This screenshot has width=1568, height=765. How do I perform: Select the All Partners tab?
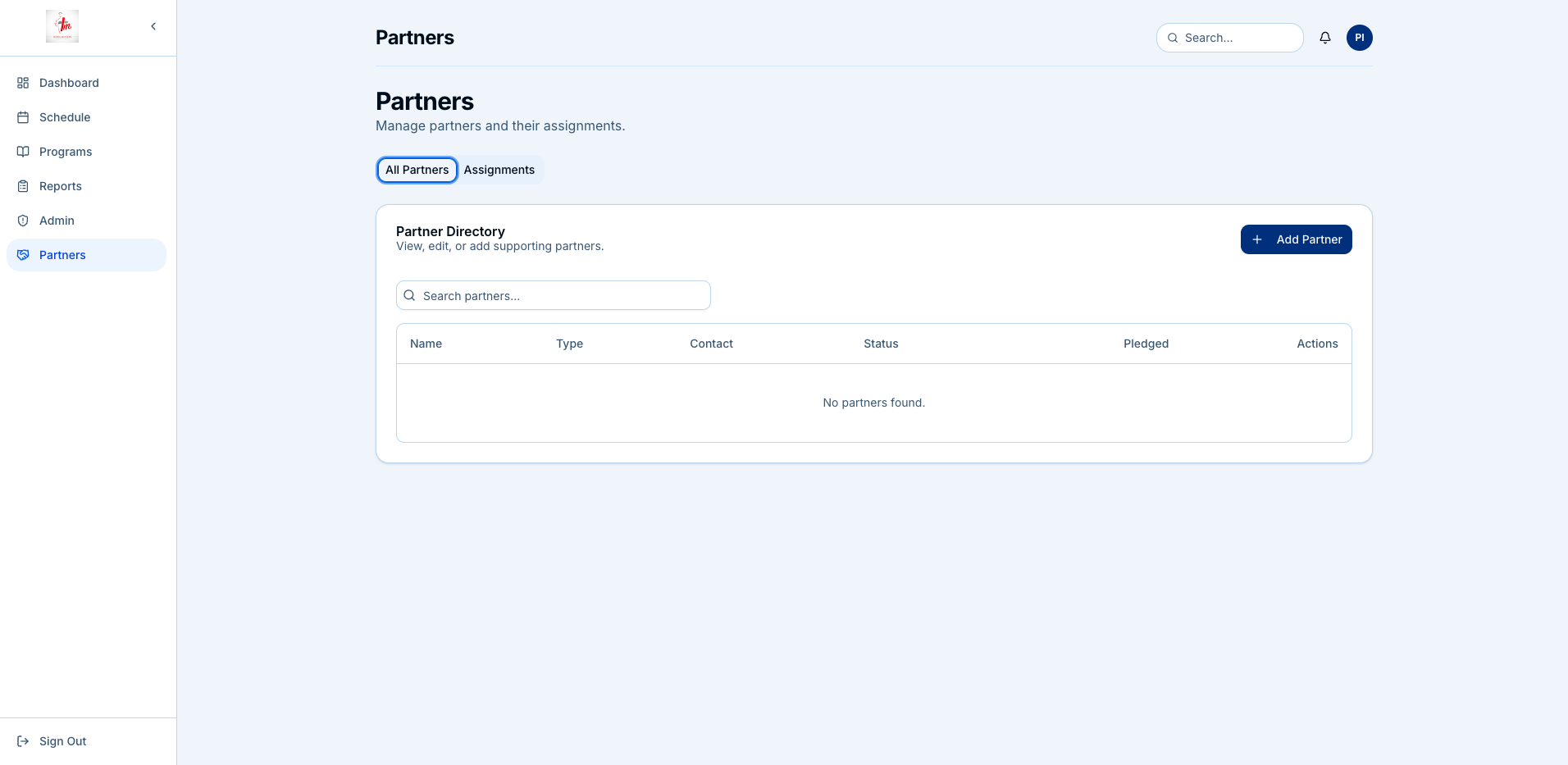[x=417, y=170]
